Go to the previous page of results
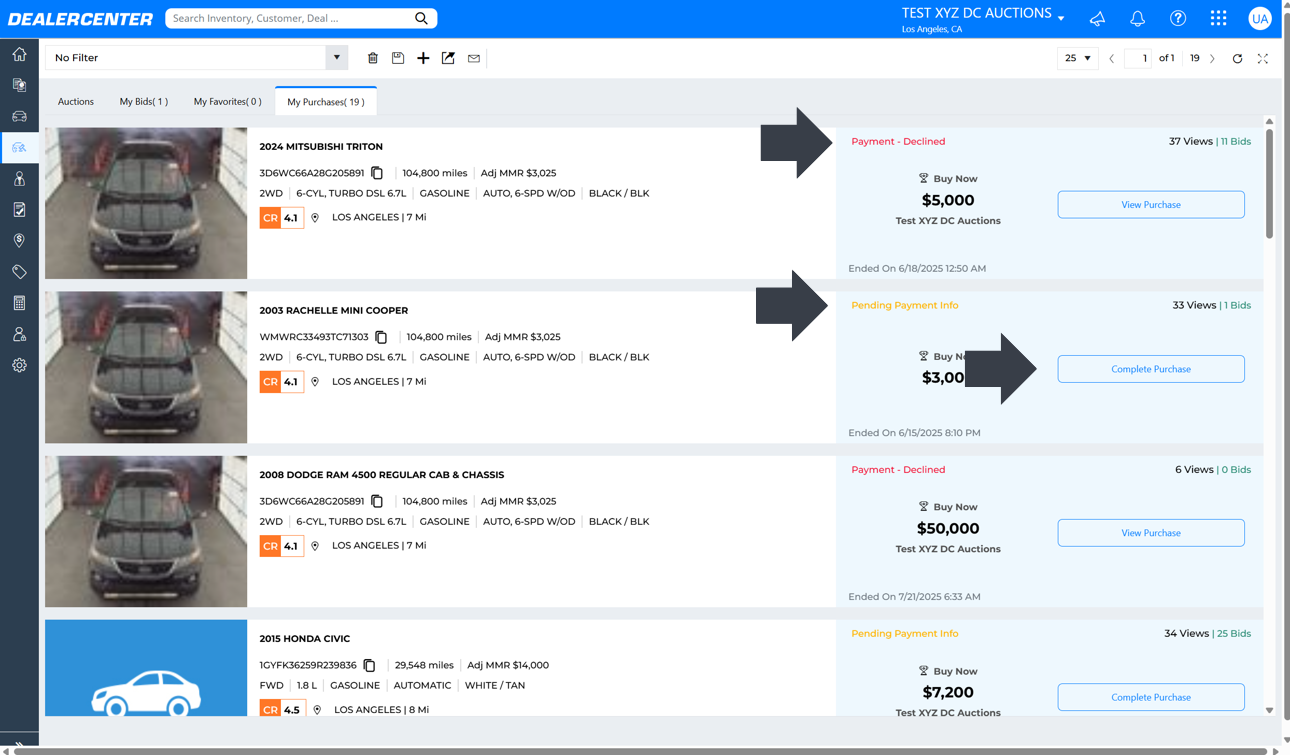 1111,58
